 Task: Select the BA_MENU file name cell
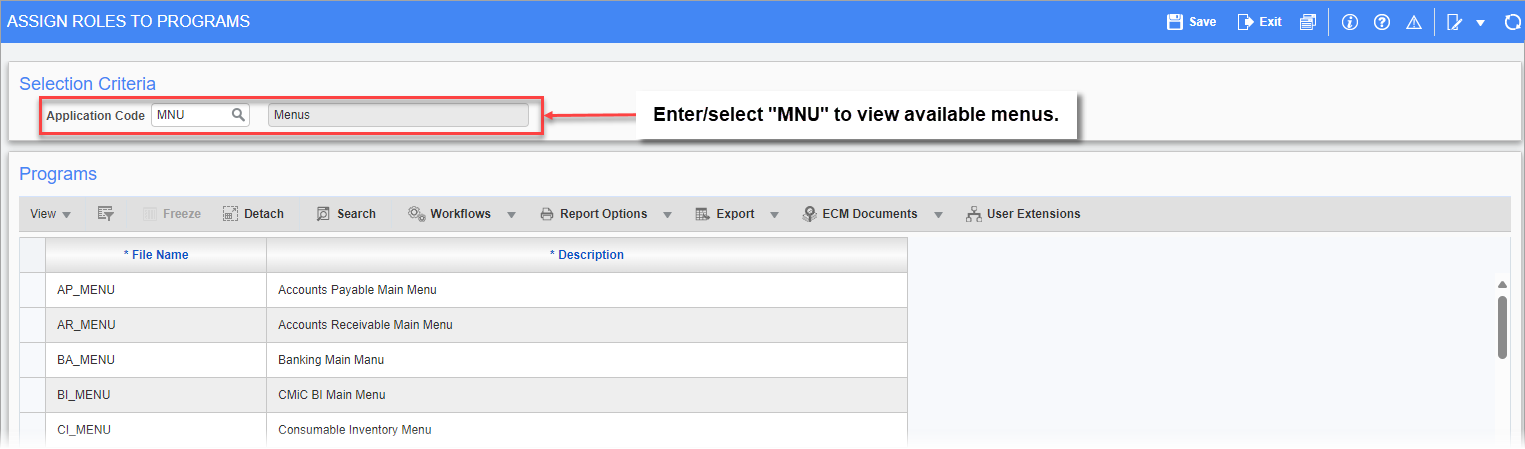point(156,360)
